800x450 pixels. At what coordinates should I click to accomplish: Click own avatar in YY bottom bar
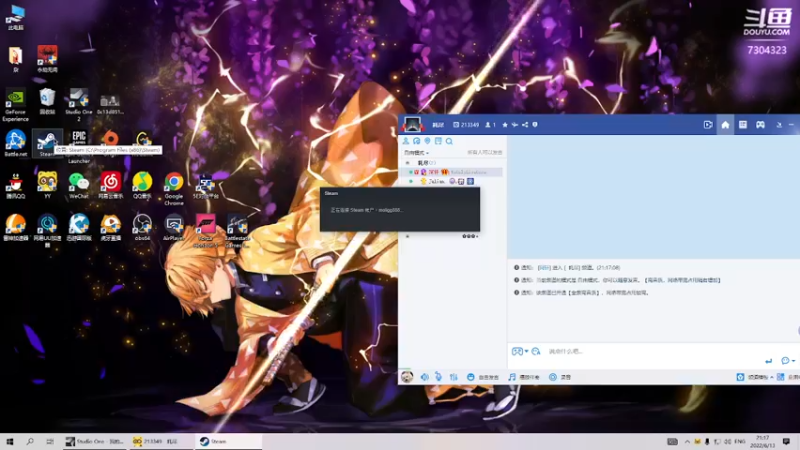(407, 377)
